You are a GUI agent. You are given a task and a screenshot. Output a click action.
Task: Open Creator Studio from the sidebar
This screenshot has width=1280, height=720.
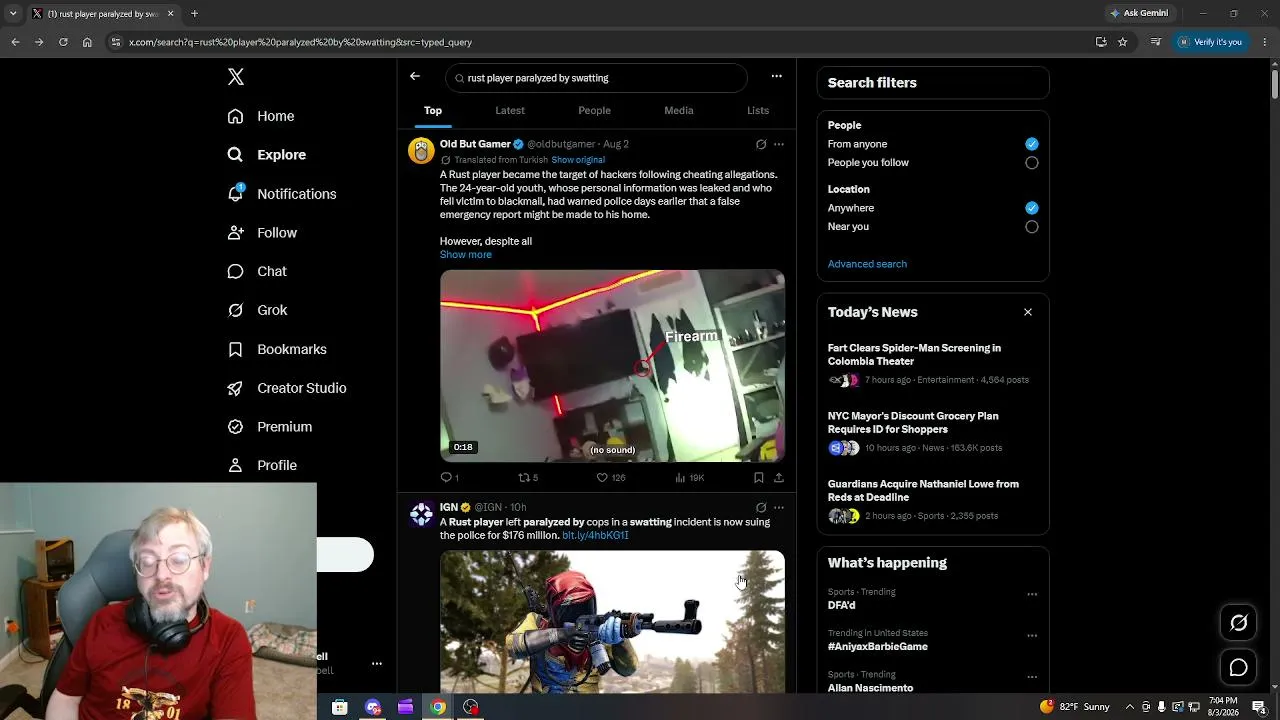[x=287, y=388]
